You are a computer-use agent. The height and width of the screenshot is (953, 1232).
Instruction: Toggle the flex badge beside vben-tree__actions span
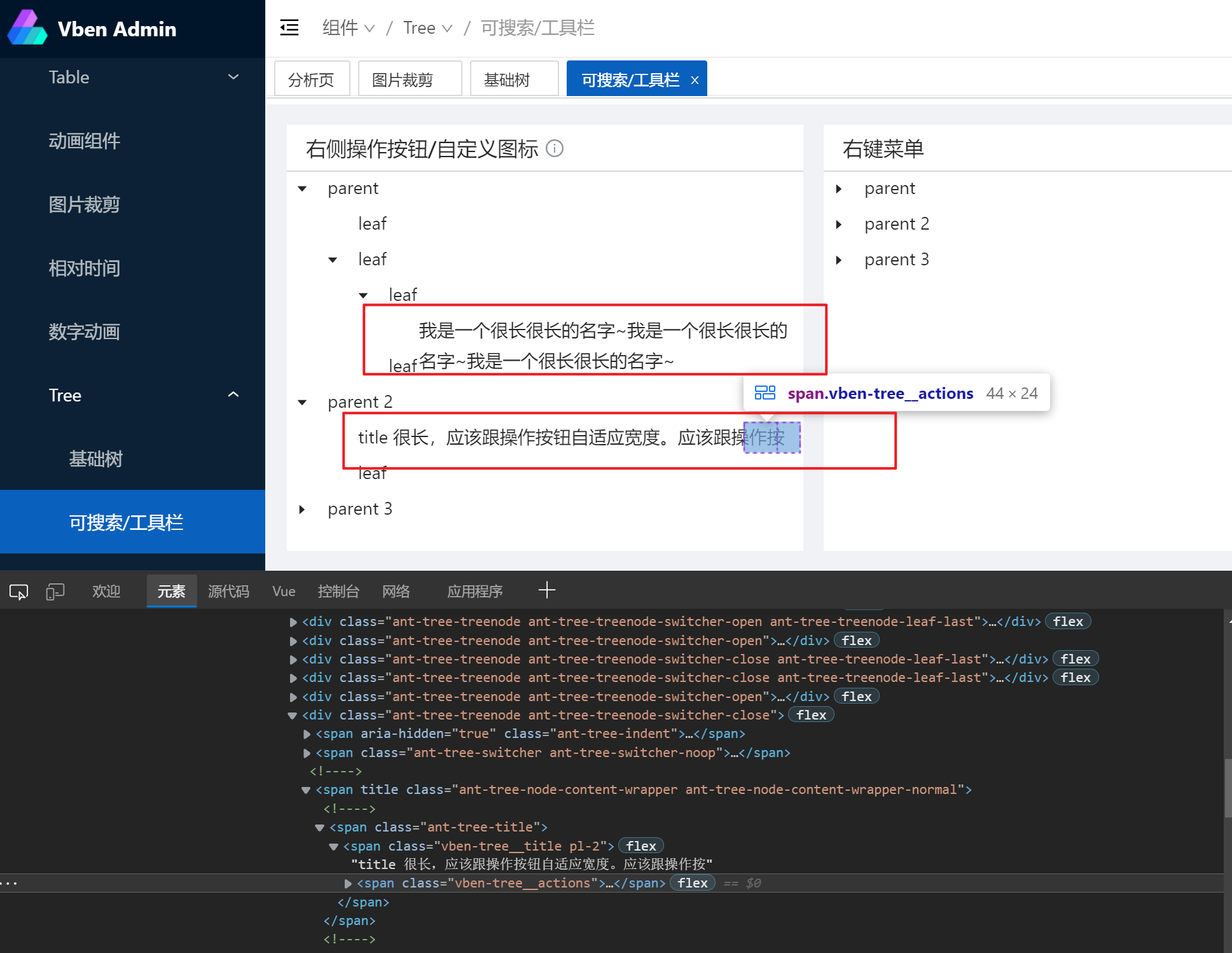(692, 882)
